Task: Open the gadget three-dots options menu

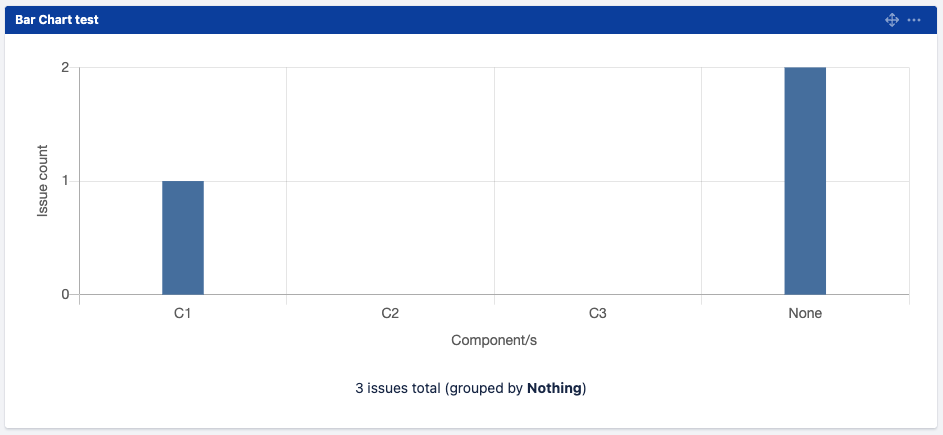Action: click(x=914, y=20)
